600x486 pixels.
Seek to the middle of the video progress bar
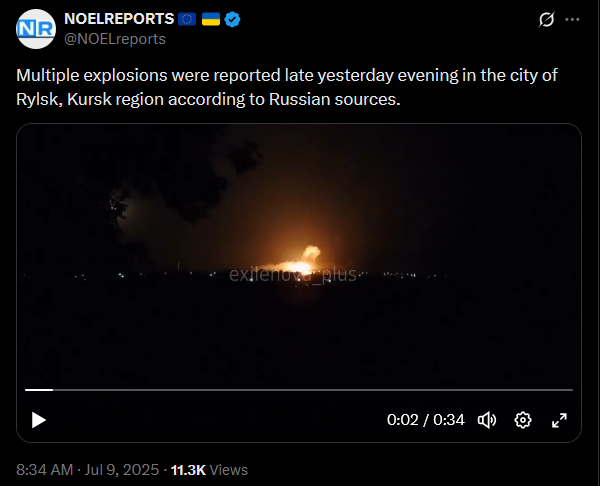click(299, 390)
